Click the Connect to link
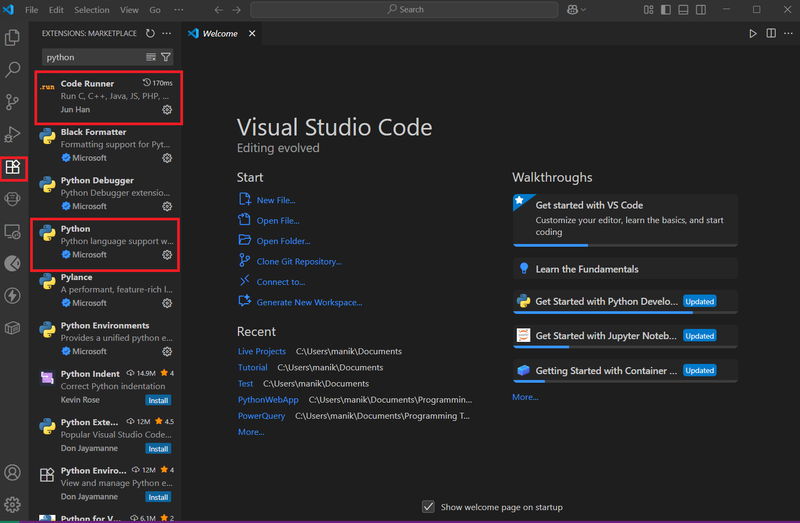 pyautogui.click(x=281, y=282)
